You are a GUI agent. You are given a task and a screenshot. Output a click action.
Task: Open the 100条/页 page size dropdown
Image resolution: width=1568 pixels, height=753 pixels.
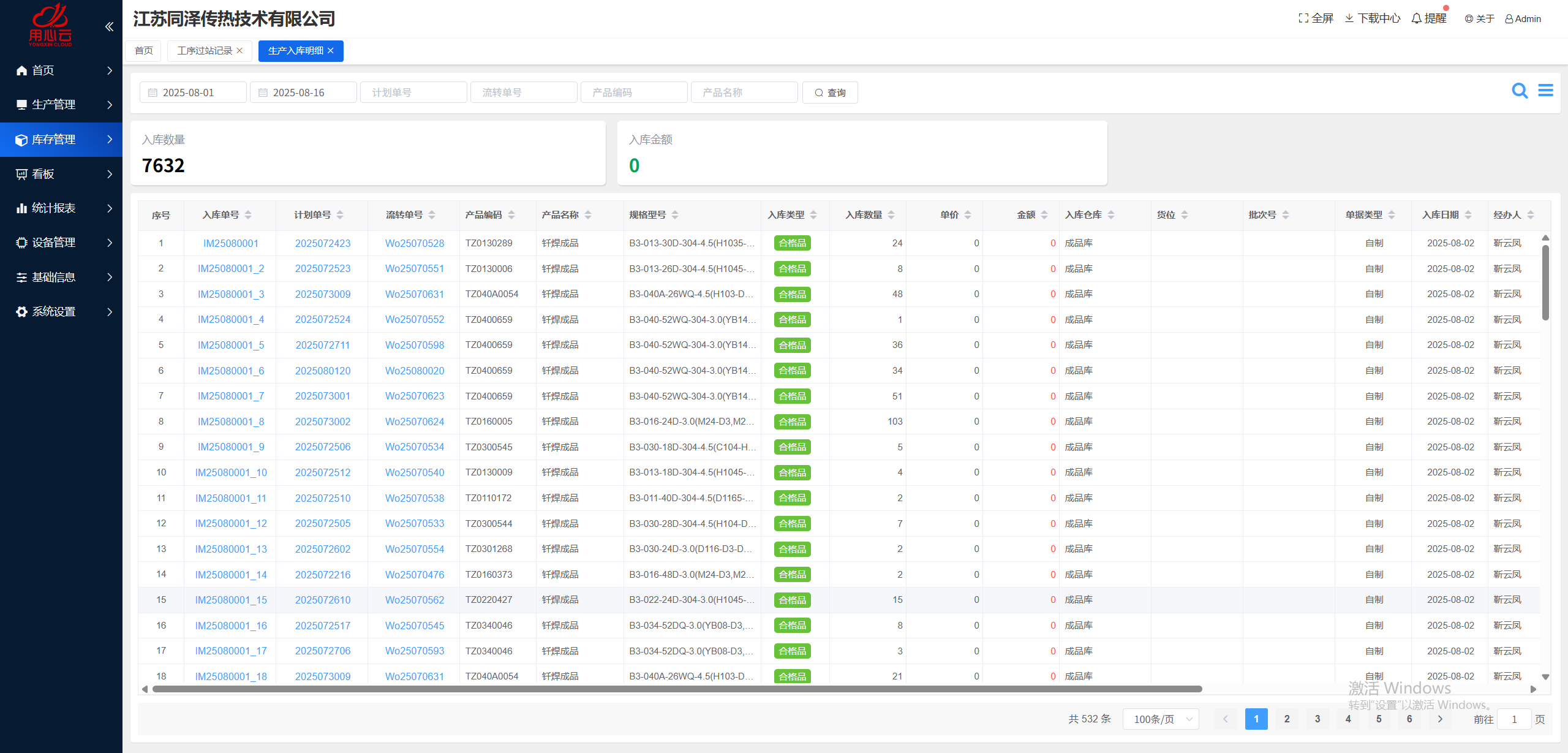pyautogui.click(x=1161, y=719)
